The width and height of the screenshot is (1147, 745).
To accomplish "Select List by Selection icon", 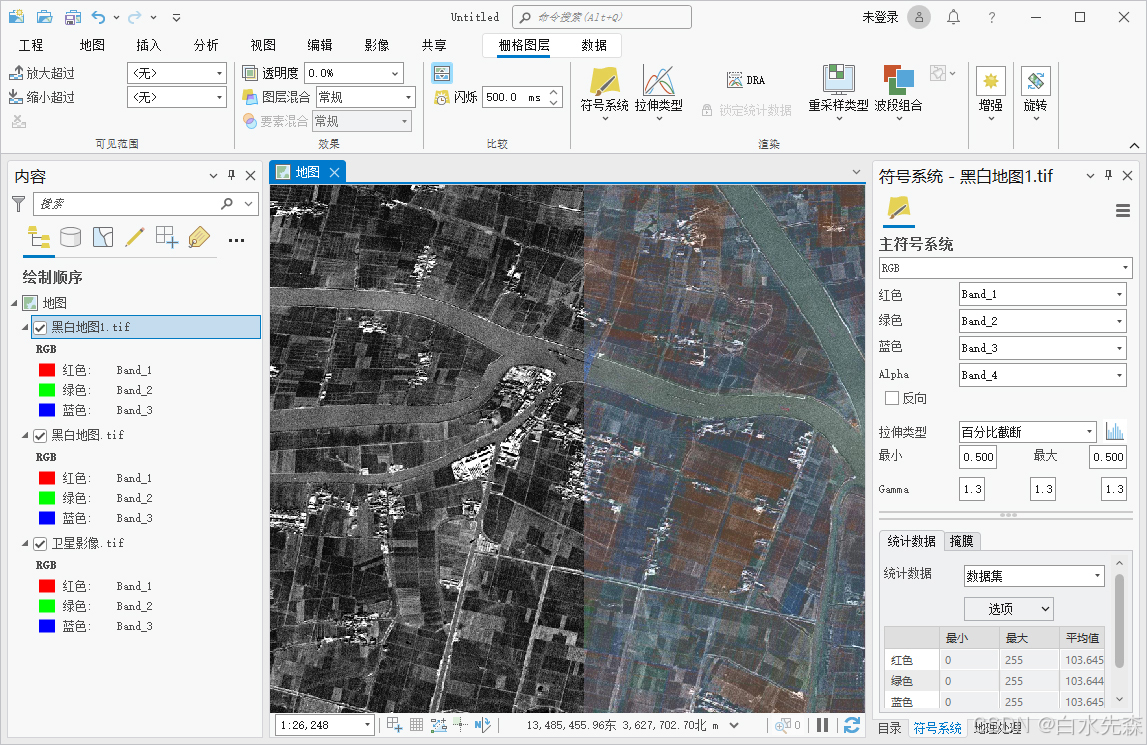I will click(x=102, y=237).
